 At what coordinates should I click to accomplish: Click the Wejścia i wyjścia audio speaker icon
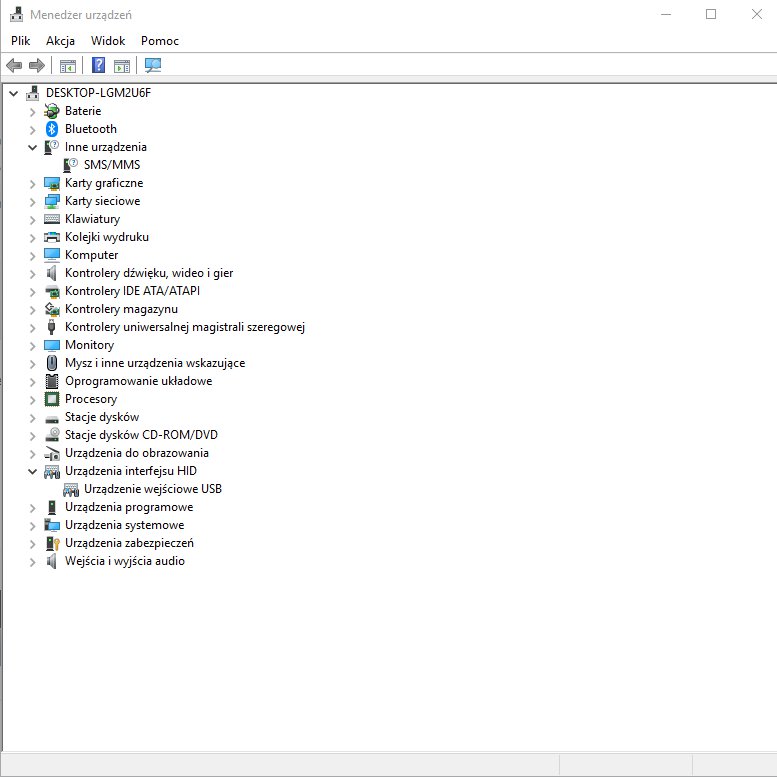pos(51,561)
